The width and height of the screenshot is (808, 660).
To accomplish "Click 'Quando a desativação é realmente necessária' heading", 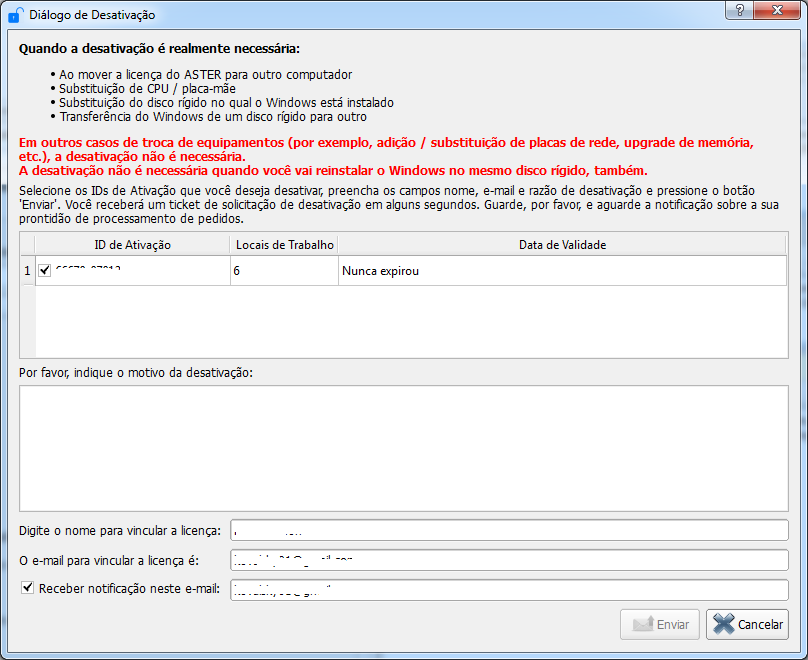I will click(x=159, y=48).
